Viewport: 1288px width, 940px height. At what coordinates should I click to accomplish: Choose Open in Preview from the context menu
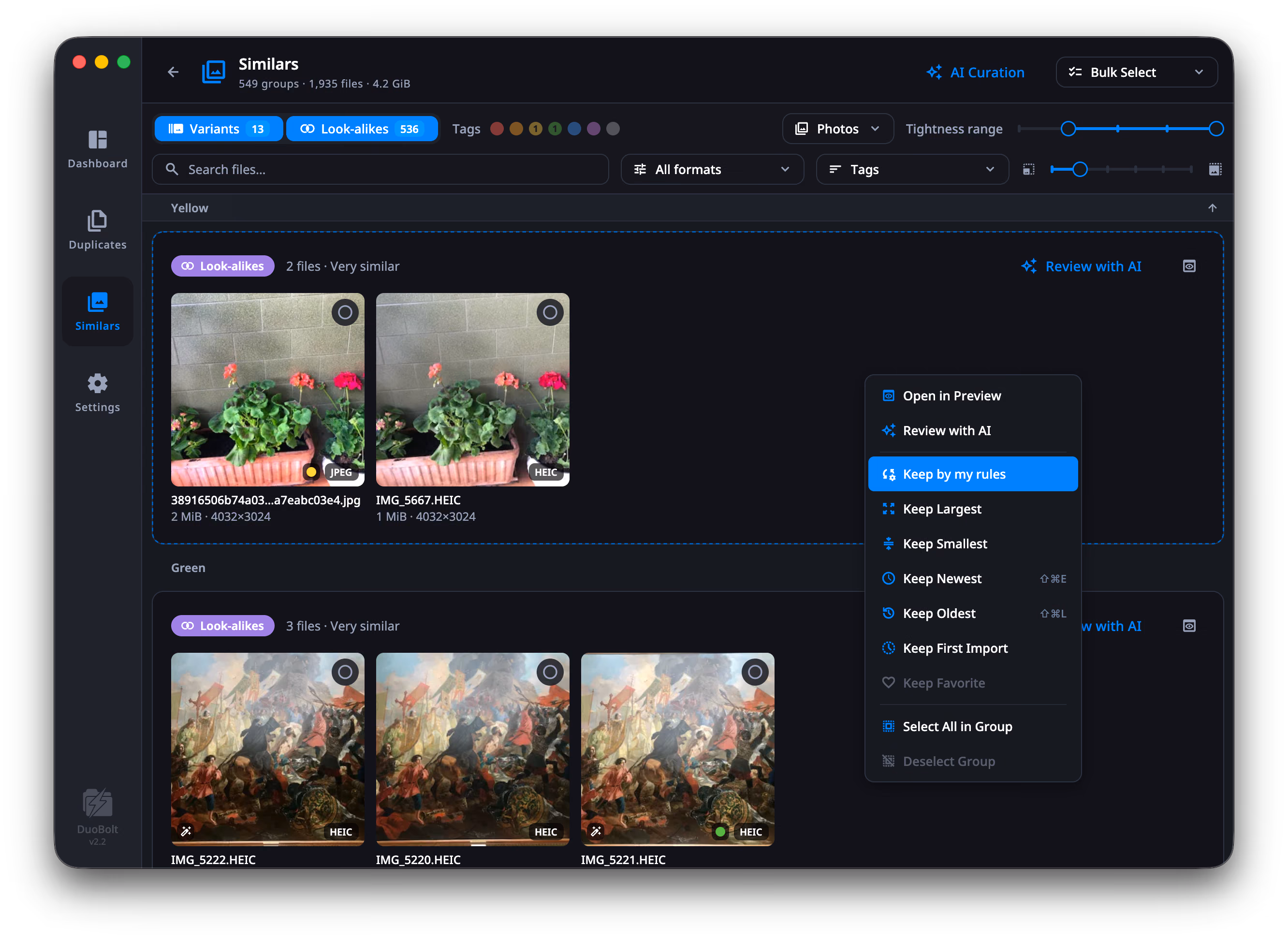(972, 396)
